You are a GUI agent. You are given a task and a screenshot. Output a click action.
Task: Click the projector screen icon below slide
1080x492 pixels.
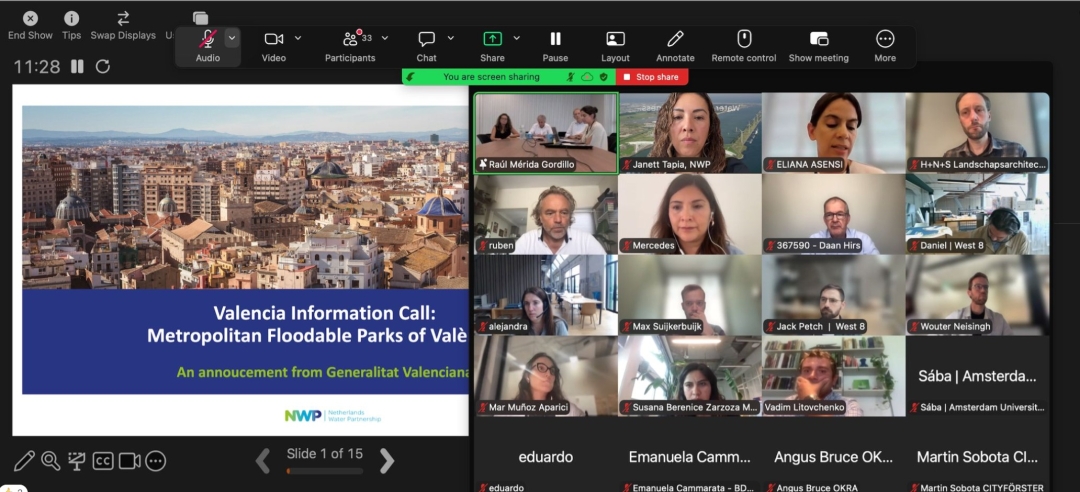76,460
